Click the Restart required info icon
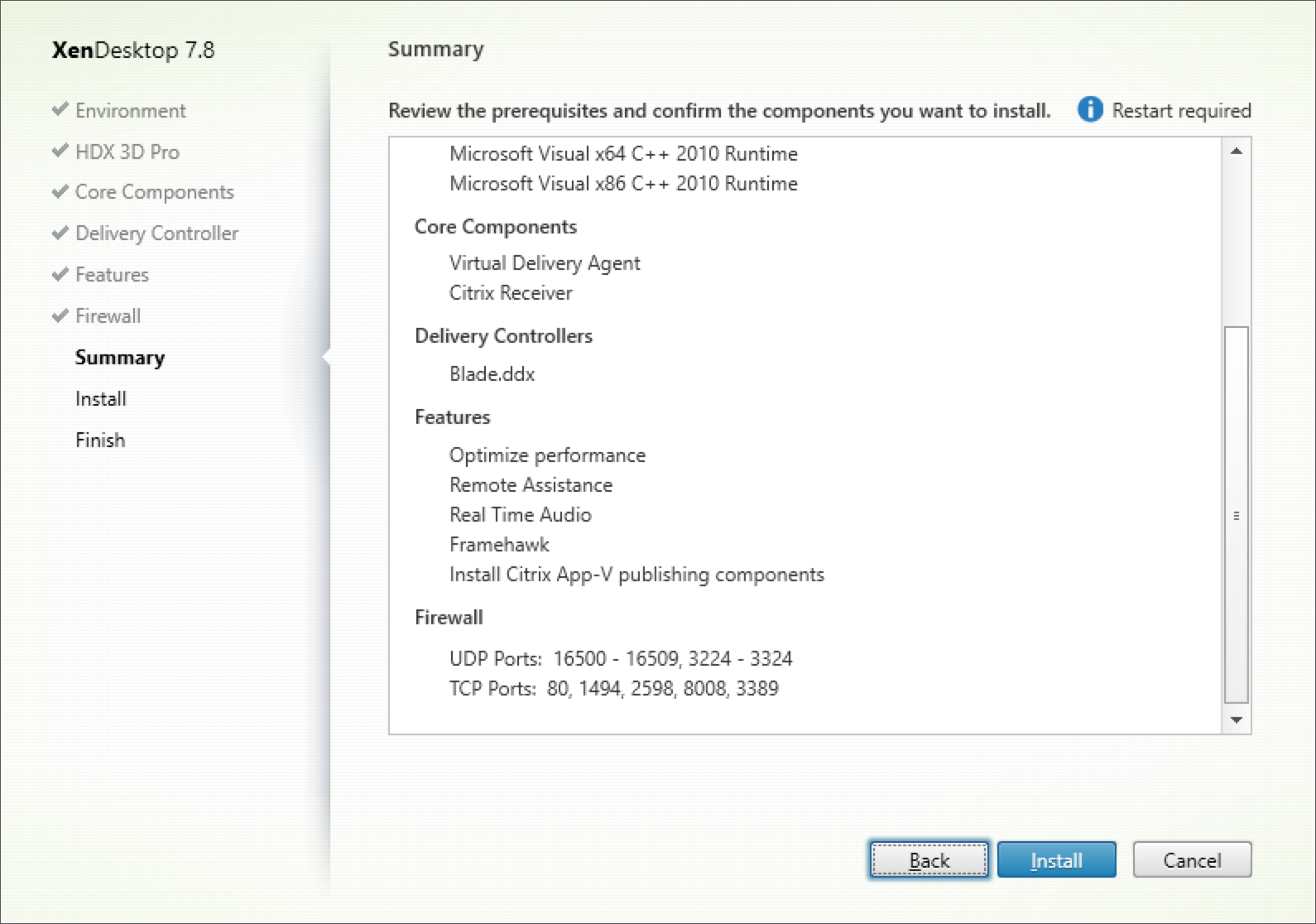1316x924 pixels. (1090, 109)
